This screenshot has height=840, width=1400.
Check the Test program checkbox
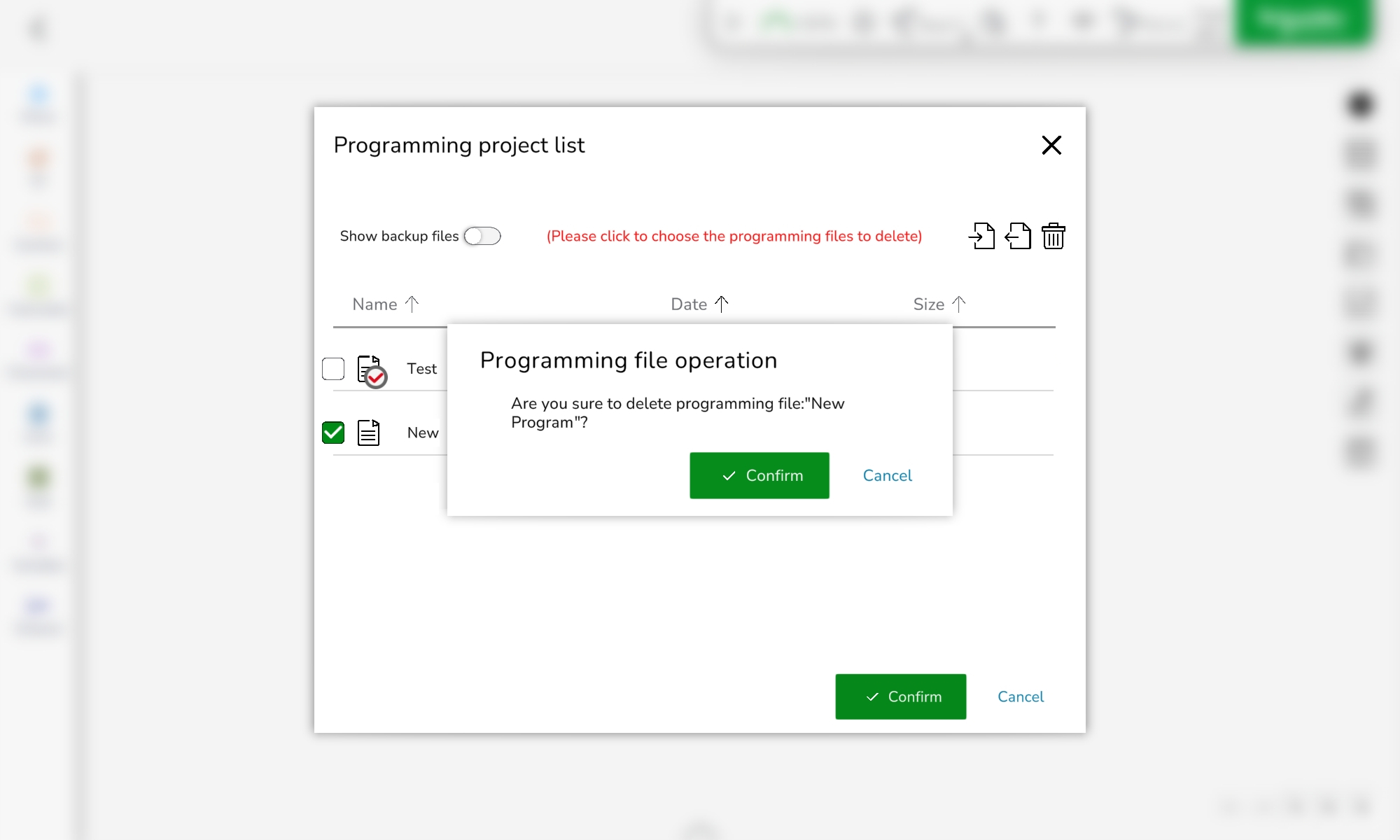point(333,368)
